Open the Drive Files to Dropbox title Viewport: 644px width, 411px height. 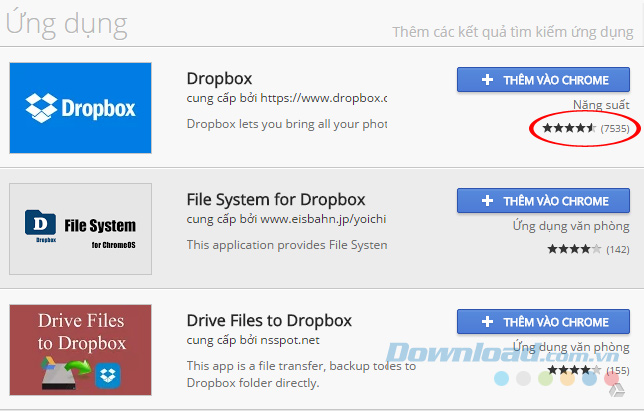(269, 321)
